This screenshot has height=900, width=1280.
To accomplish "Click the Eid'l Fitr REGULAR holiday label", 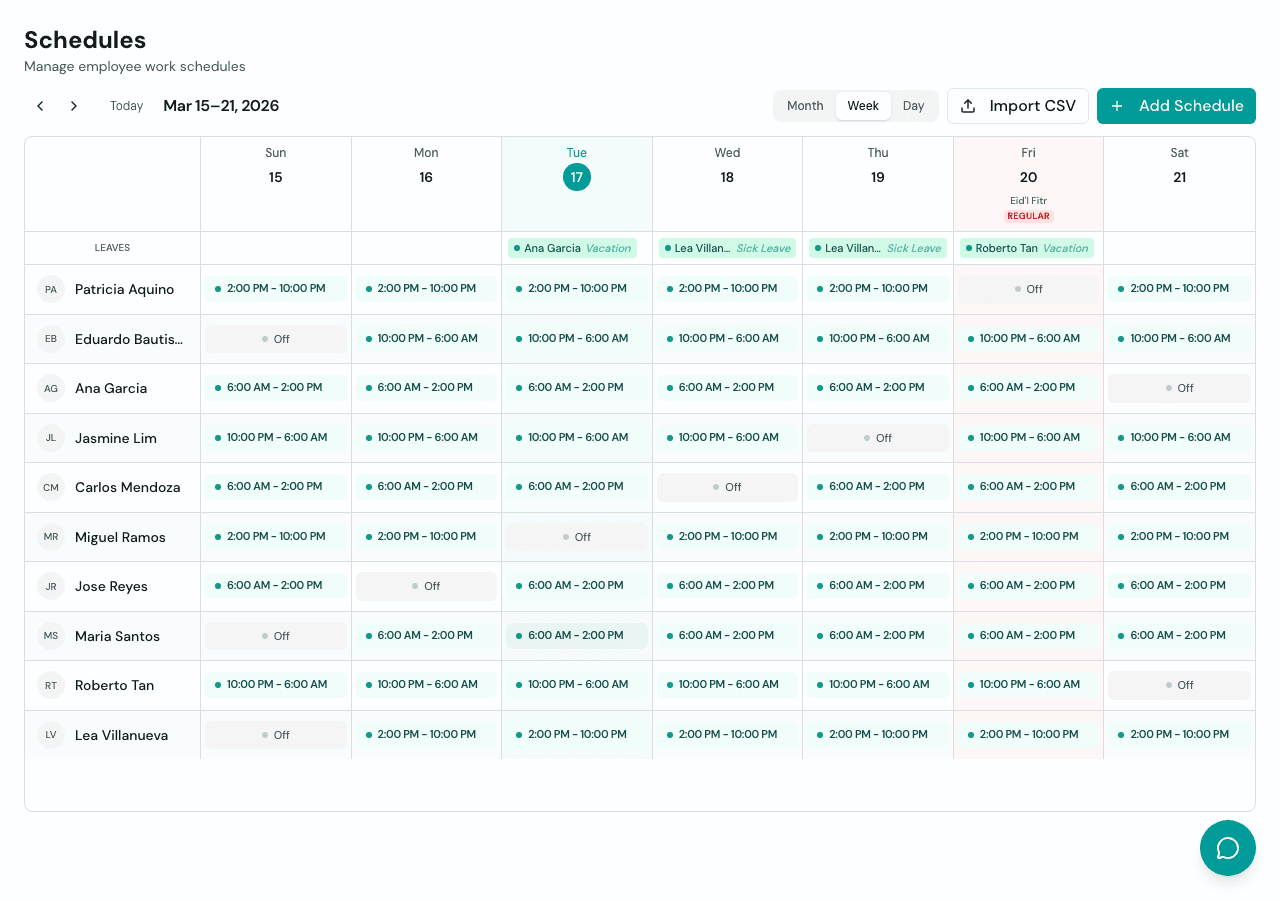I will pyautogui.click(x=1028, y=208).
